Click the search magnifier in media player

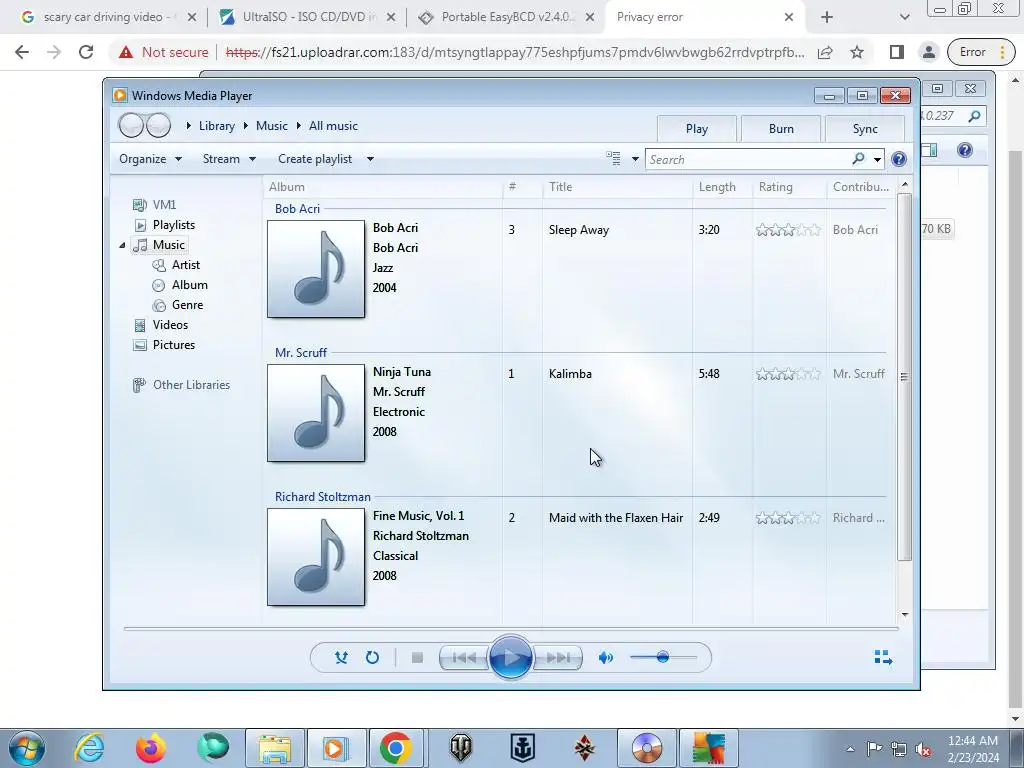click(x=858, y=159)
